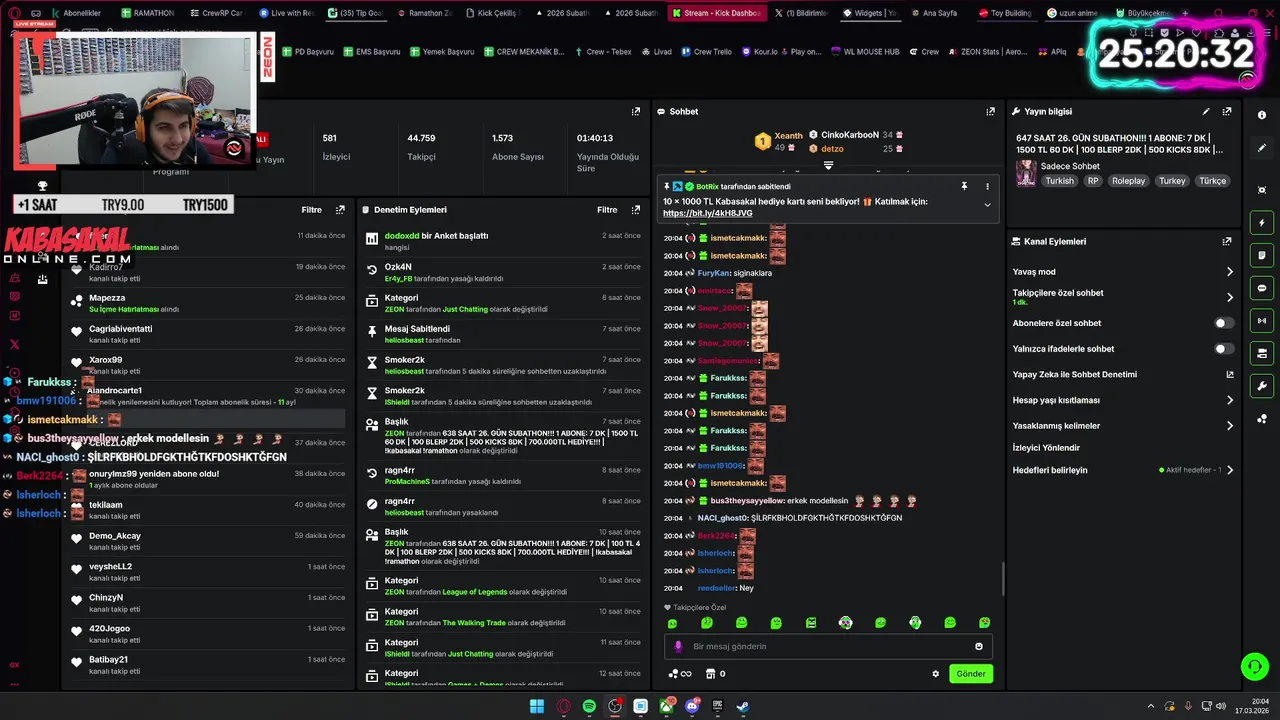The image size is (1280, 720).
Task: Open Discord from the taskbar
Action: (x=692, y=706)
